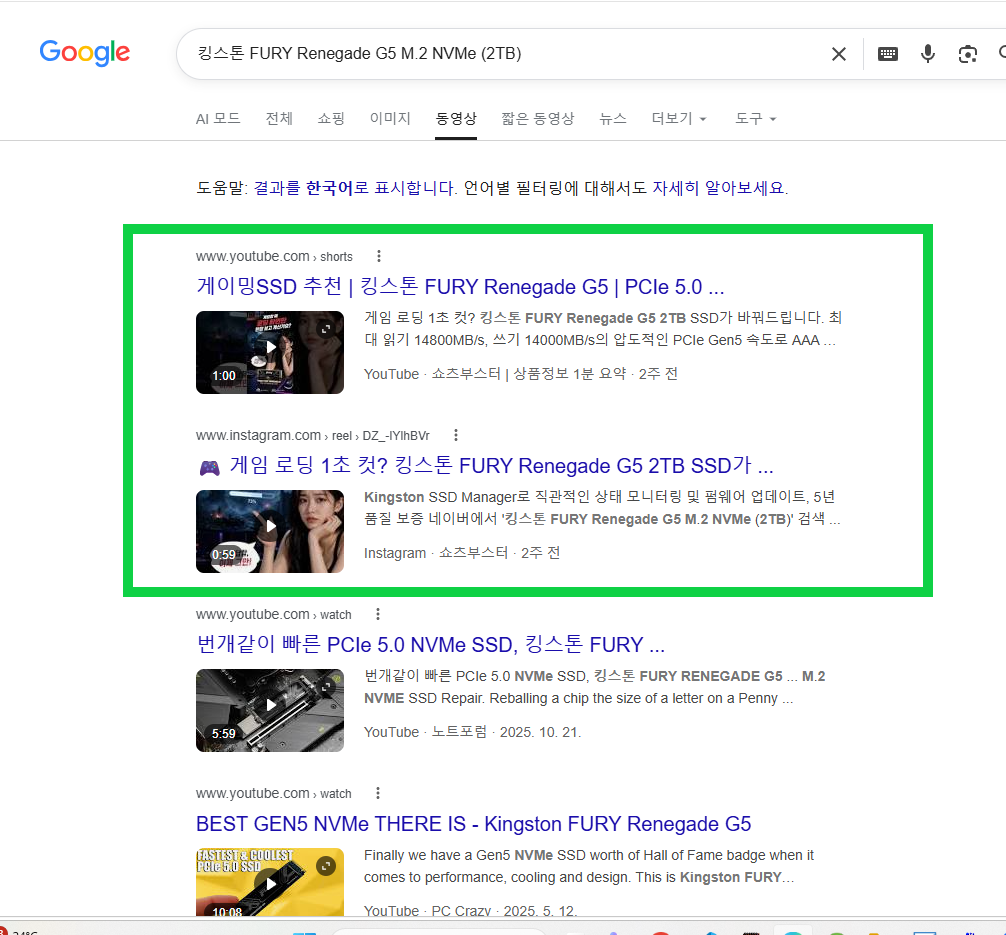
Task: Click the Google logo
Action: coord(85,53)
